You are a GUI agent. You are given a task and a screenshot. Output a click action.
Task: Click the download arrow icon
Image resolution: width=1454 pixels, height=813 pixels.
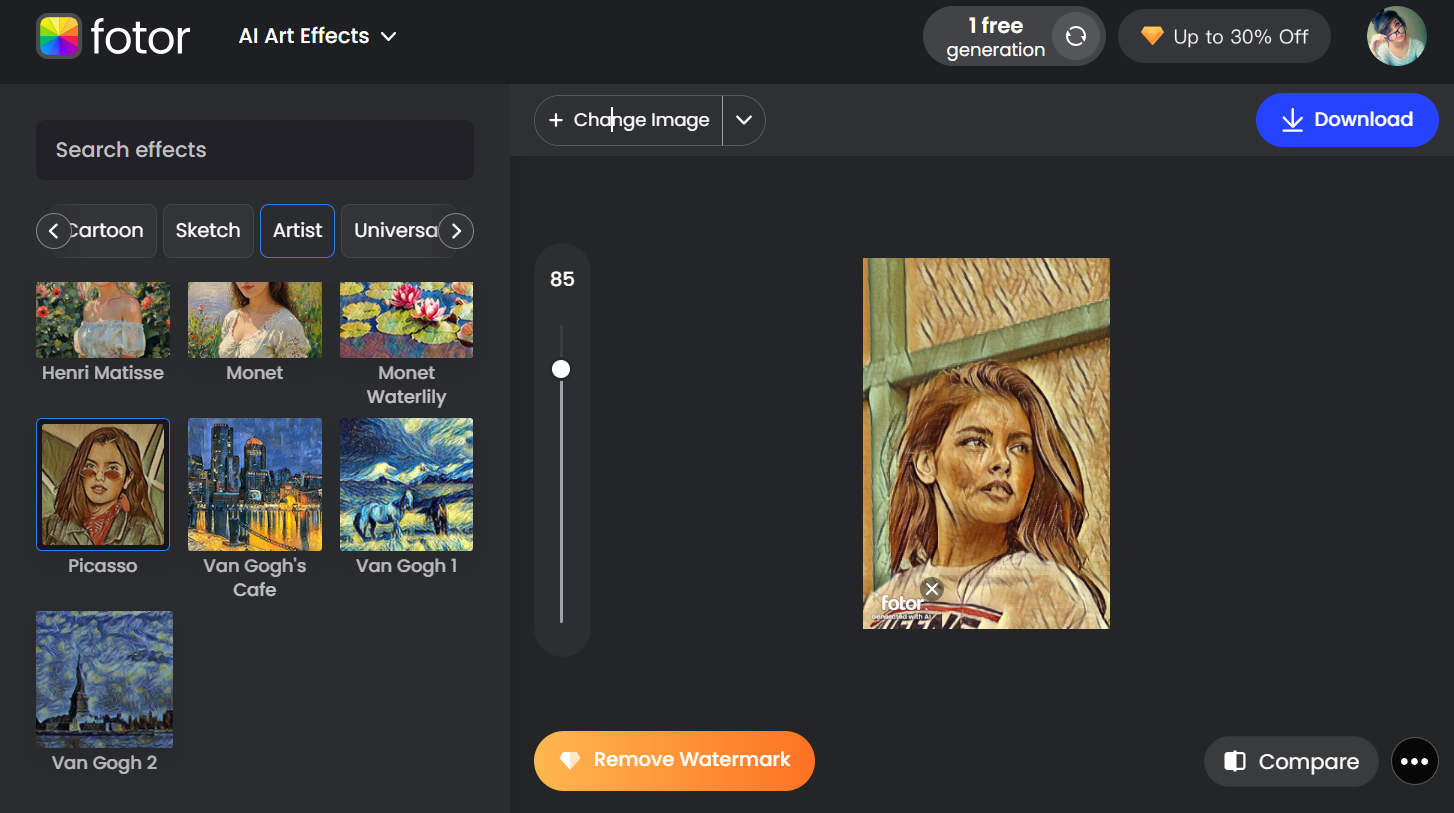pos(1292,120)
